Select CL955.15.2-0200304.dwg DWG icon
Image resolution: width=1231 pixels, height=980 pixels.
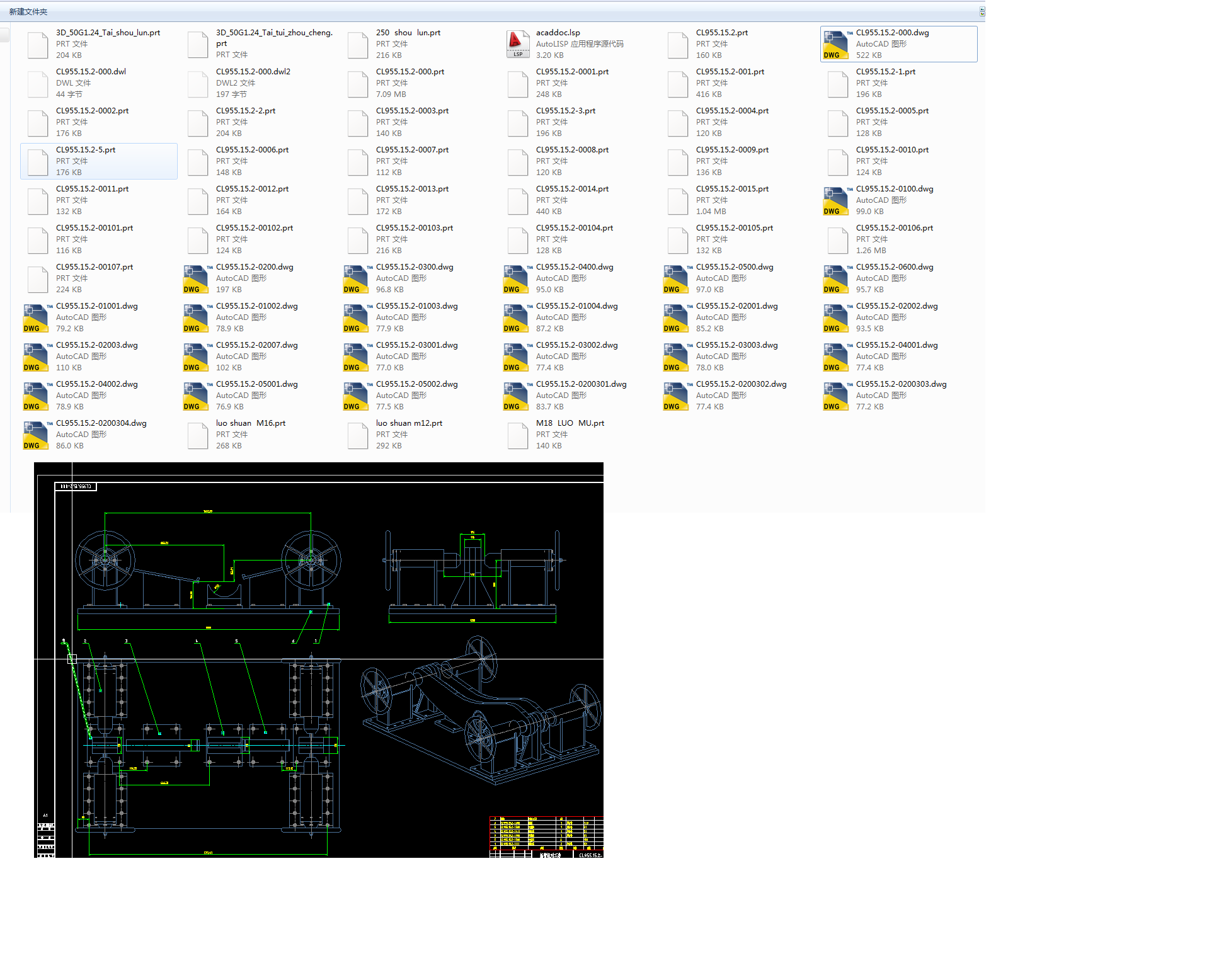click(36, 435)
